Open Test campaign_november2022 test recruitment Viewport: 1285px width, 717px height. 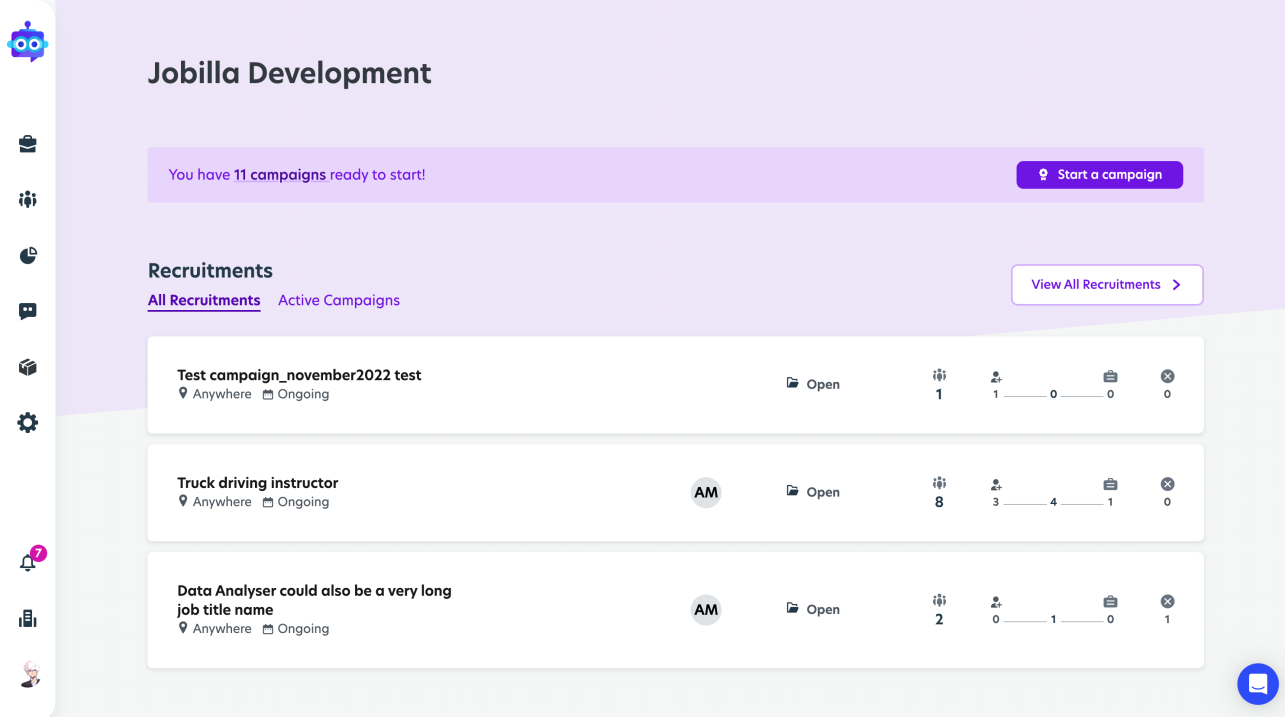299,376
